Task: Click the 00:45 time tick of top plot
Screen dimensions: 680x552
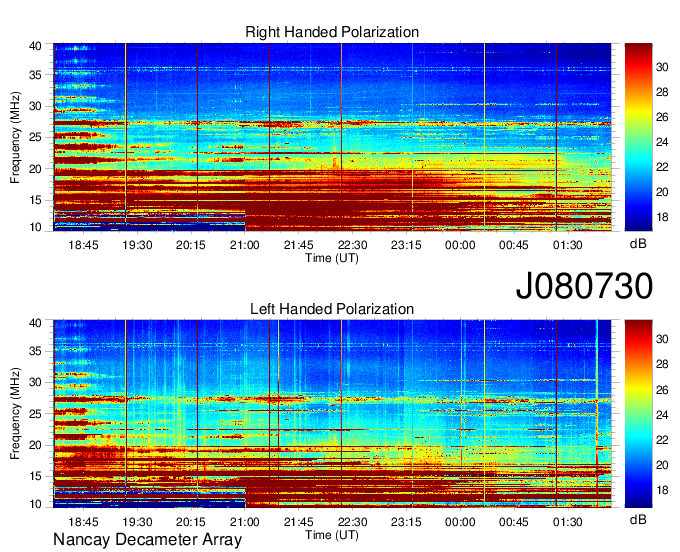Action: click(x=514, y=245)
